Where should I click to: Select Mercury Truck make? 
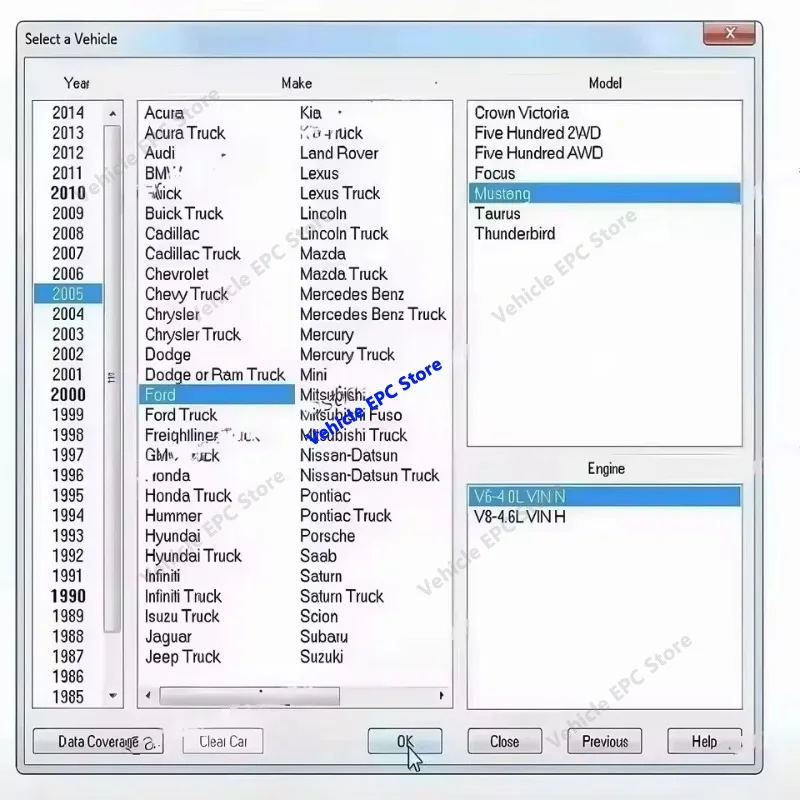(x=347, y=354)
